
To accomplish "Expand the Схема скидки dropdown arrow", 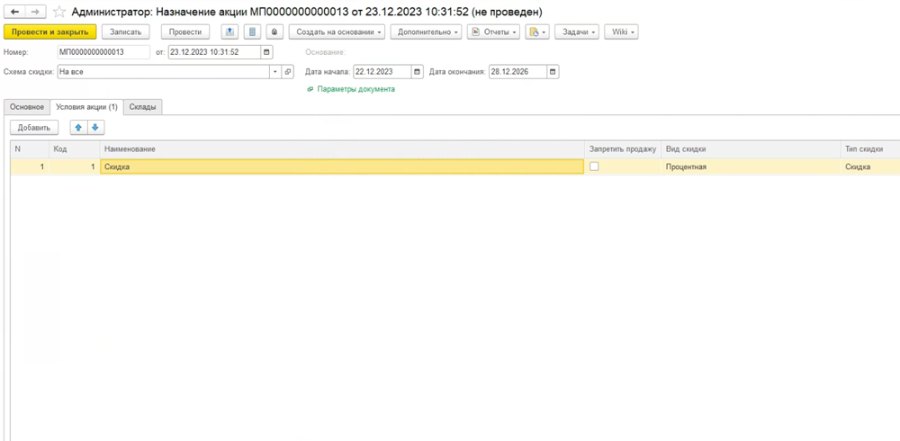I will 276,72.
